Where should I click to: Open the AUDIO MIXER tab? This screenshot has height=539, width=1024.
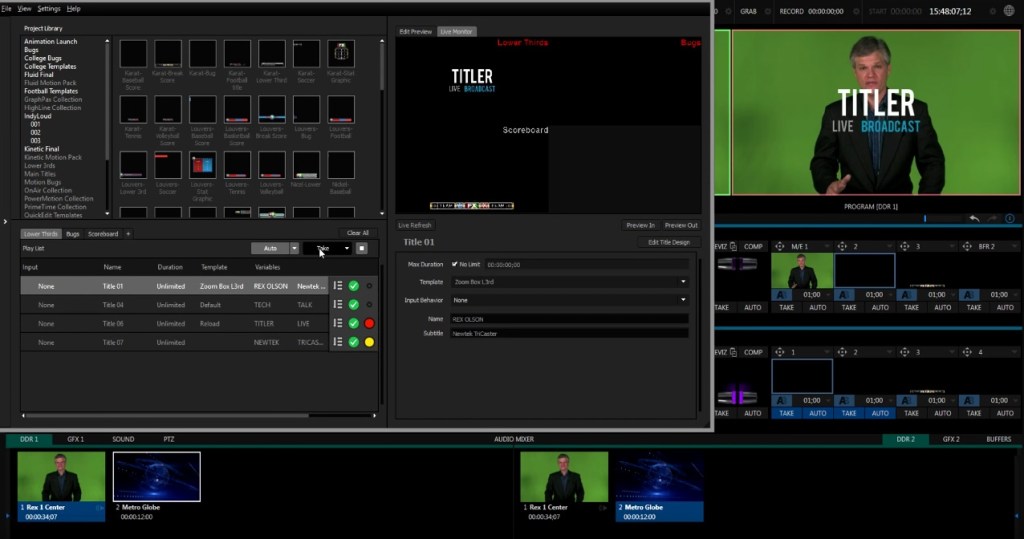[x=514, y=439]
